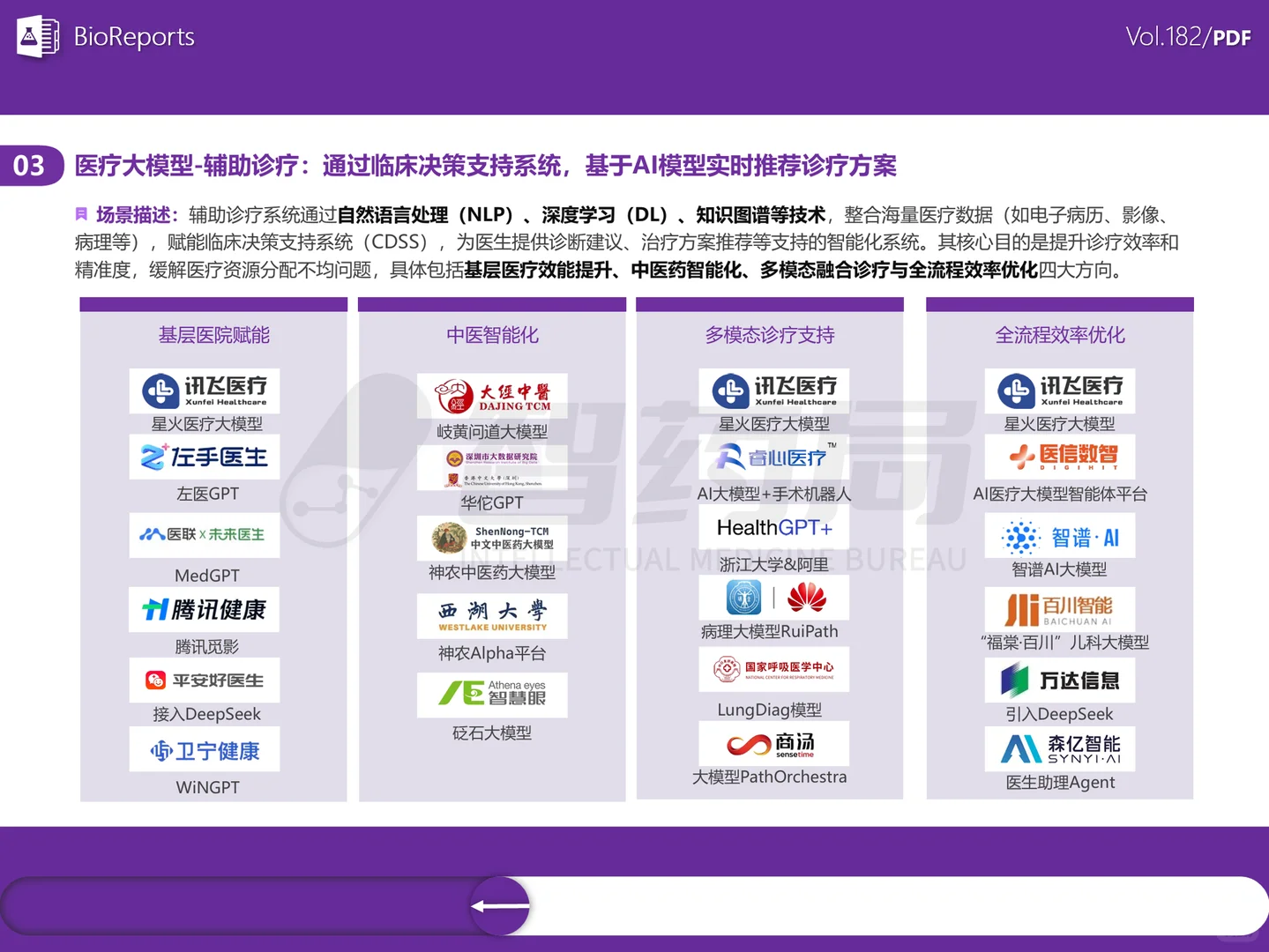1269x952 pixels.
Task: Click the 智谱·AI logo
Action: click(1059, 537)
